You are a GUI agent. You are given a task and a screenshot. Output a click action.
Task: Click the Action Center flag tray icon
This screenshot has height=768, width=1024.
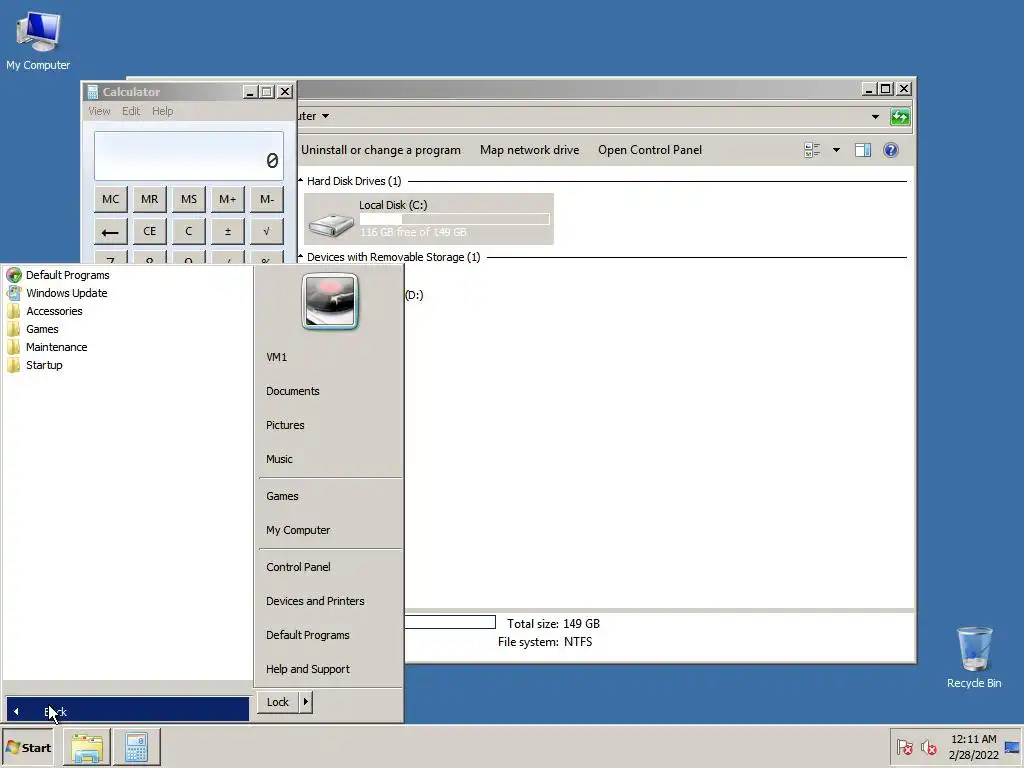coord(904,747)
